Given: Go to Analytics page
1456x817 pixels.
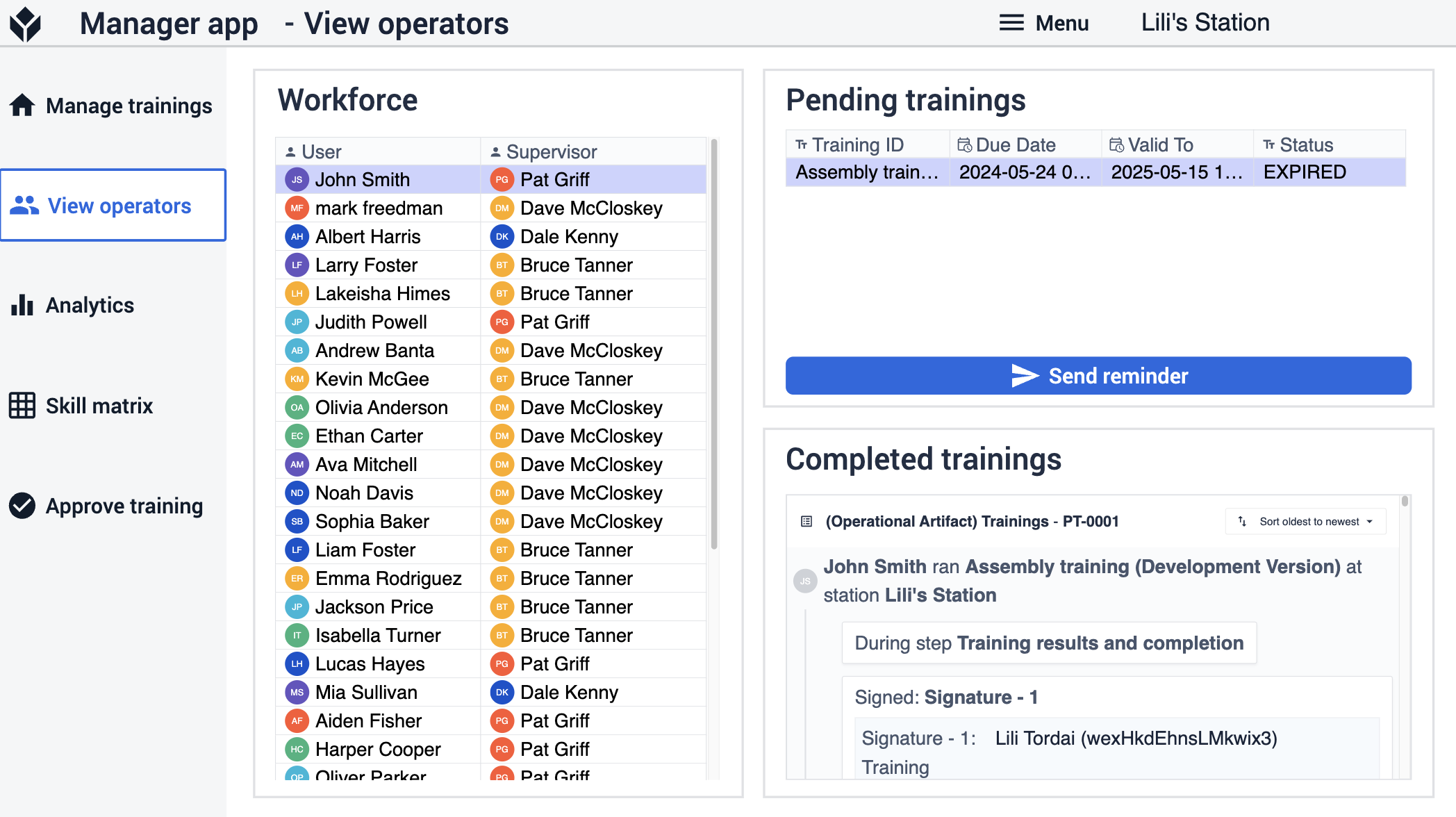Looking at the screenshot, I should click(113, 305).
